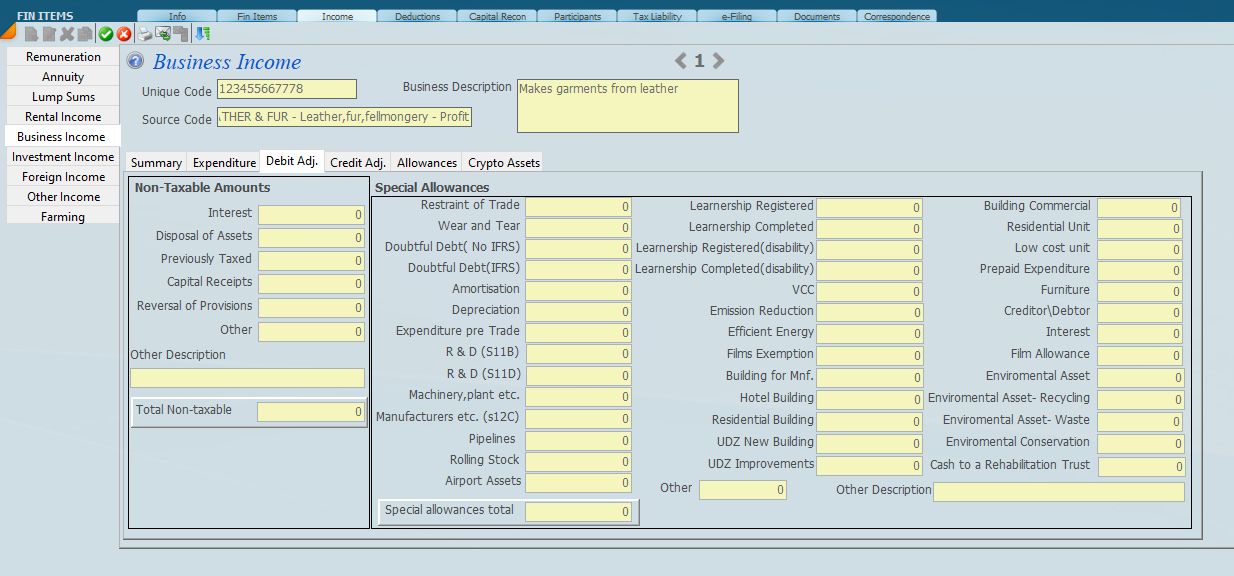Viewport: 1234px width, 576px height.
Task: Click the delete X toolbar icon
Action: tap(67, 34)
